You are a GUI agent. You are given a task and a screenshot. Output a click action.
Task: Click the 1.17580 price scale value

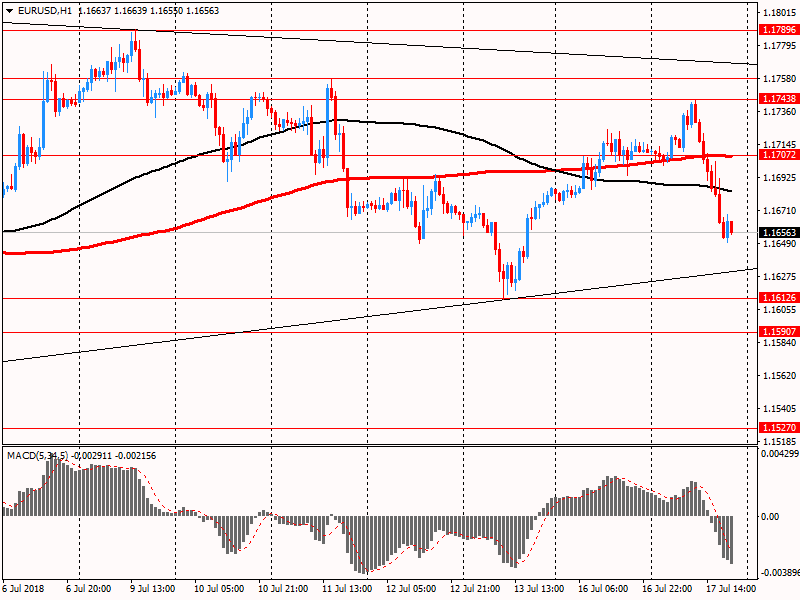point(780,79)
